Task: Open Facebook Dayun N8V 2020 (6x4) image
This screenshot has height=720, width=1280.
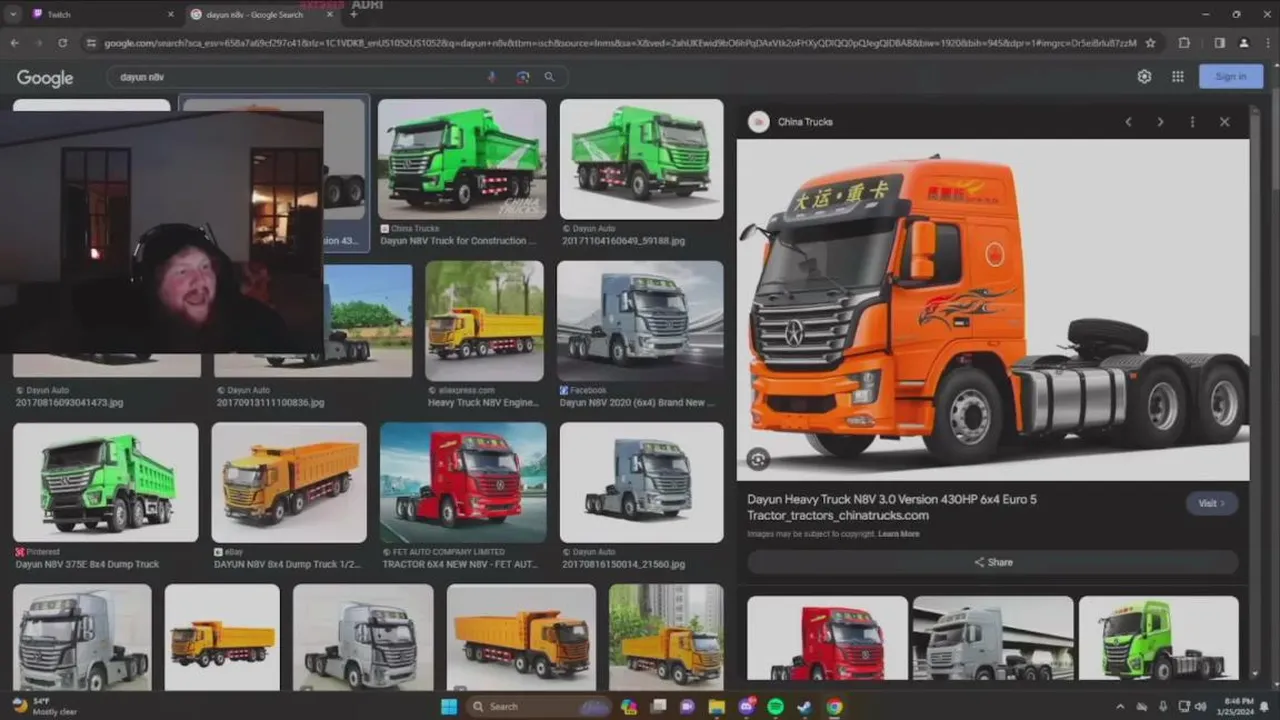Action: pyautogui.click(x=640, y=321)
